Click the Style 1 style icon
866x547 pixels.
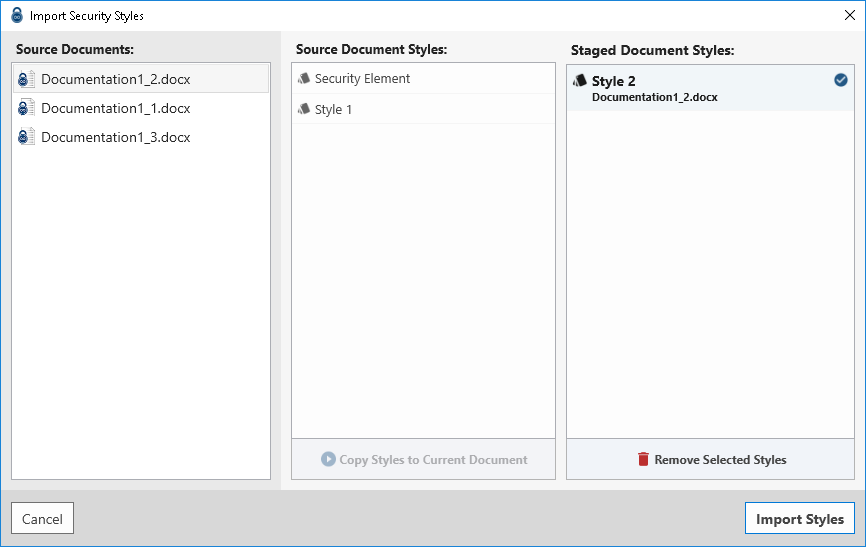tap(304, 109)
